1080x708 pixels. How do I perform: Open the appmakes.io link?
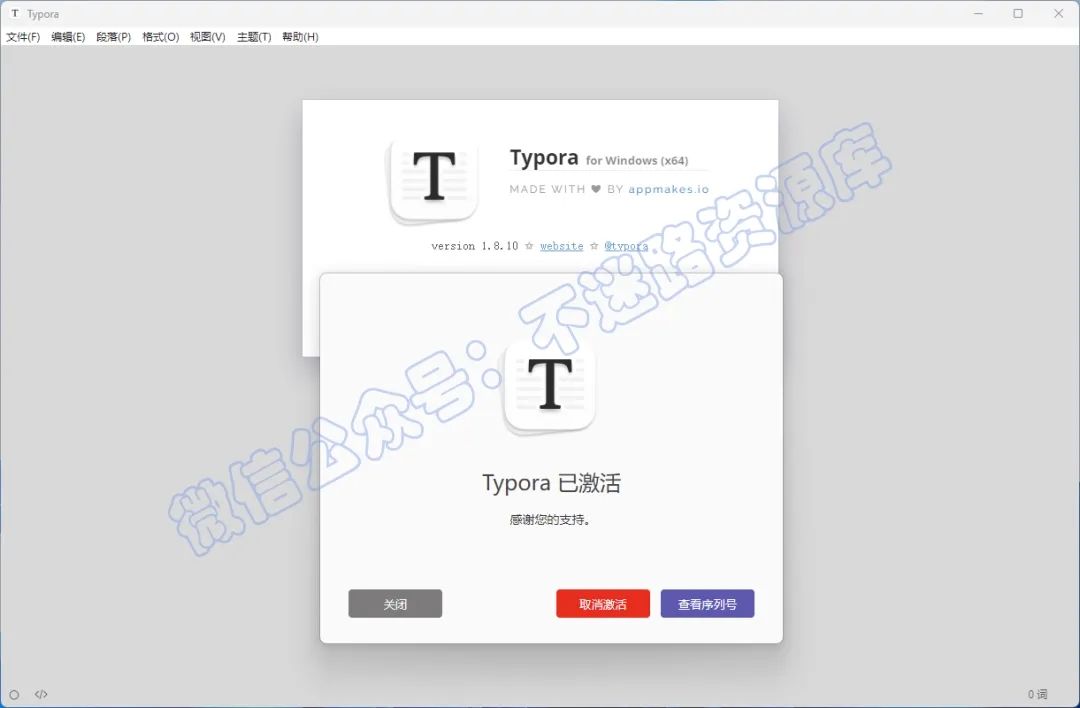668,189
